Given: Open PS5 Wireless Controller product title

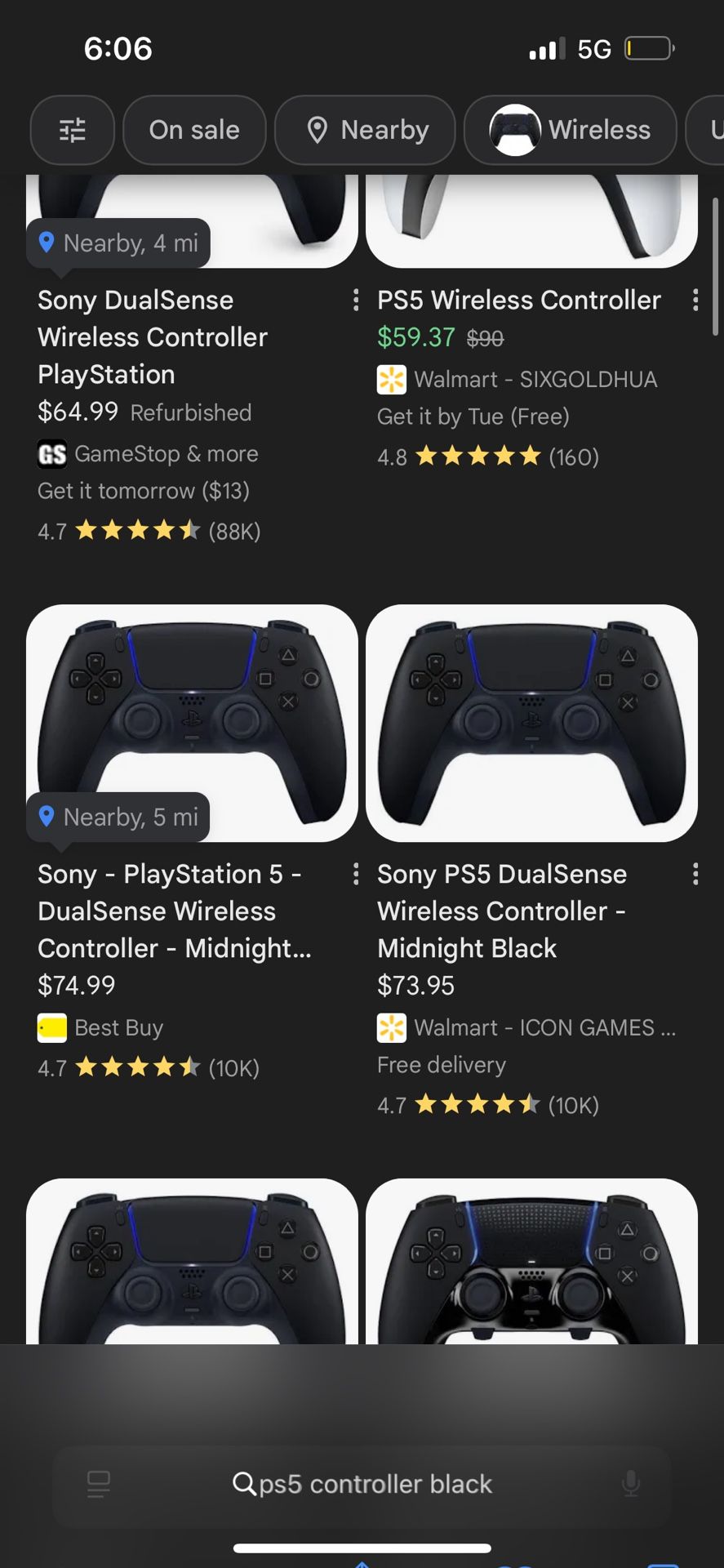Looking at the screenshot, I should tap(518, 301).
